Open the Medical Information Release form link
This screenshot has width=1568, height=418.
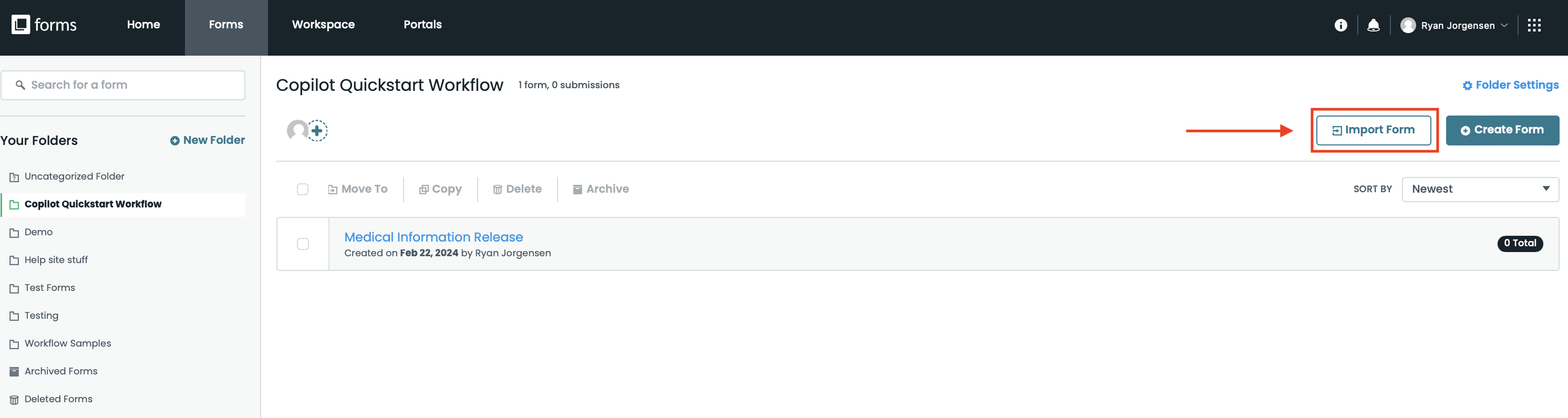[434, 237]
